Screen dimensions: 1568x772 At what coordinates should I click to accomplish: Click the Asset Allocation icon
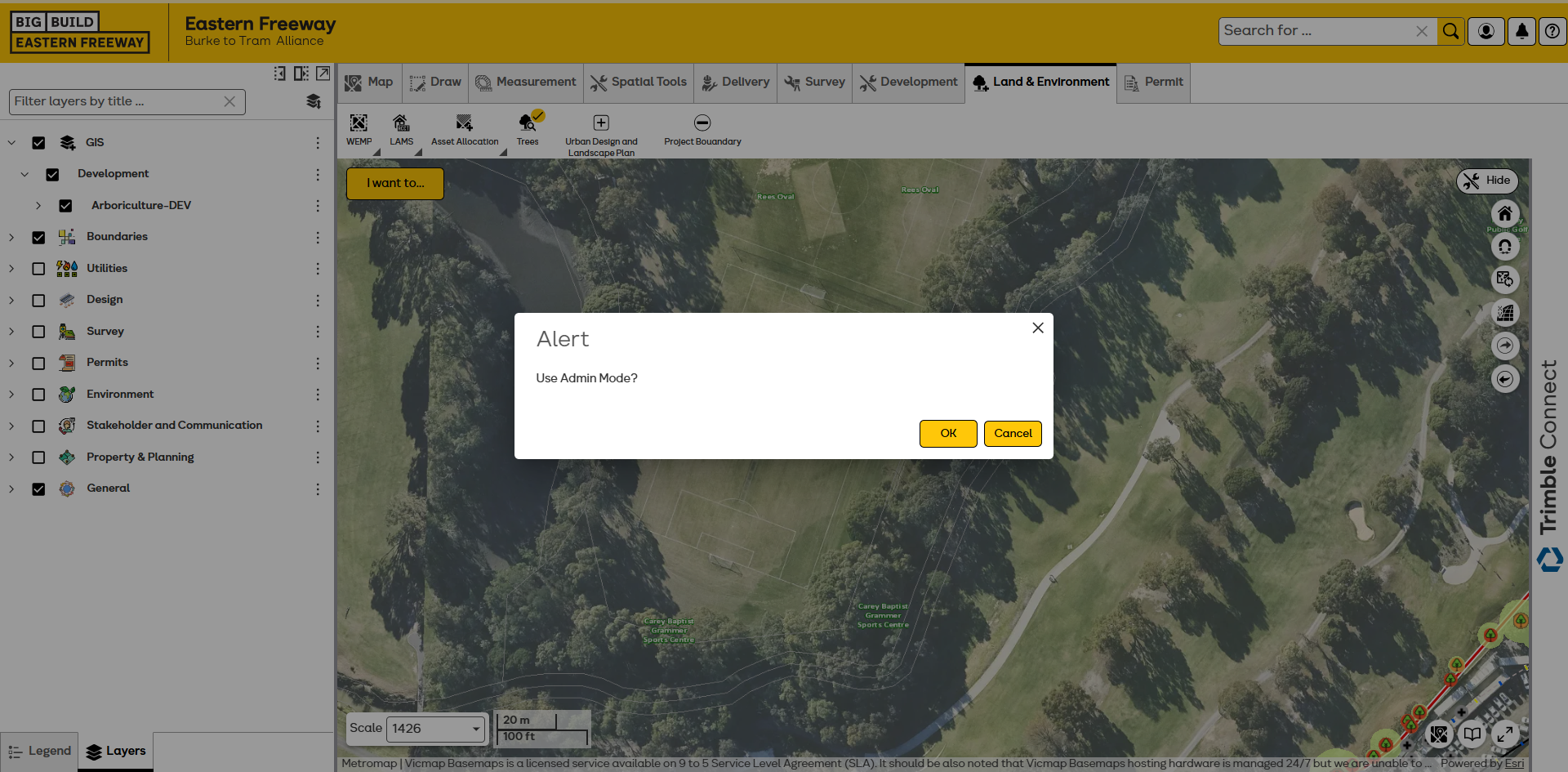[464, 123]
